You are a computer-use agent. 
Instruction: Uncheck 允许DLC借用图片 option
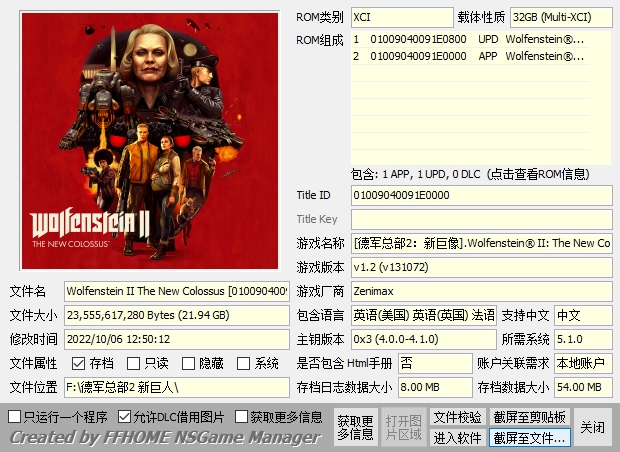tap(124, 416)
